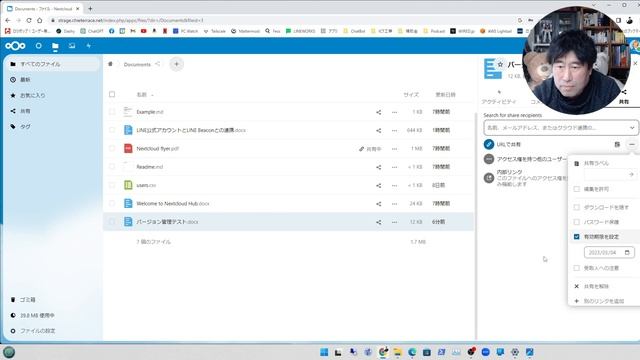640x360 pixels.
Task: Open the calendar picker icon in the date field
Action: (627, 253)
